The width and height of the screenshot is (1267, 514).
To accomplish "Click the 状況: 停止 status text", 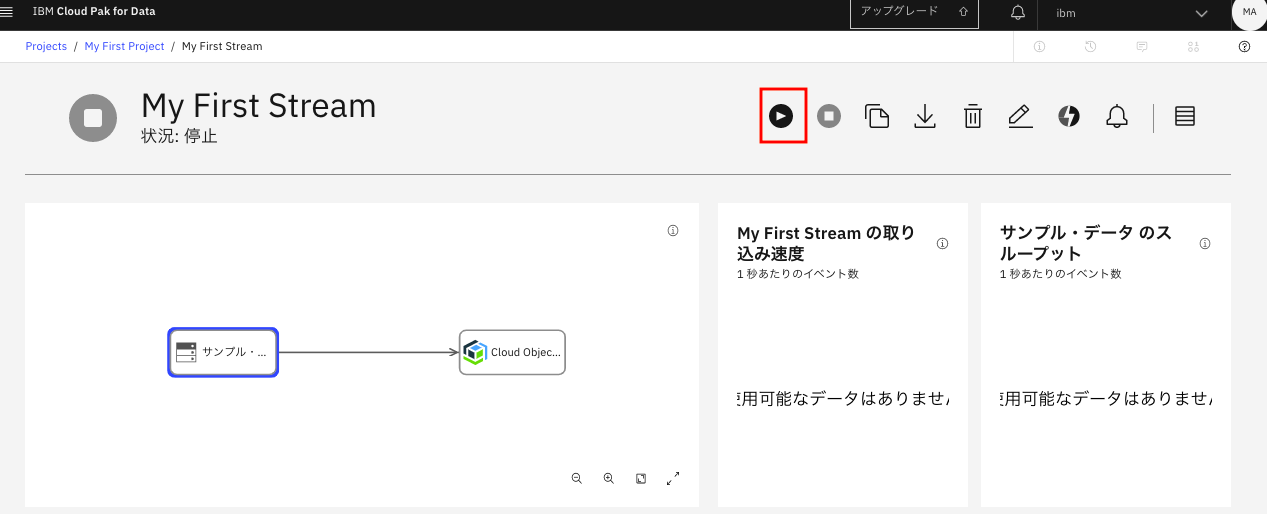I will click(180, 135).
